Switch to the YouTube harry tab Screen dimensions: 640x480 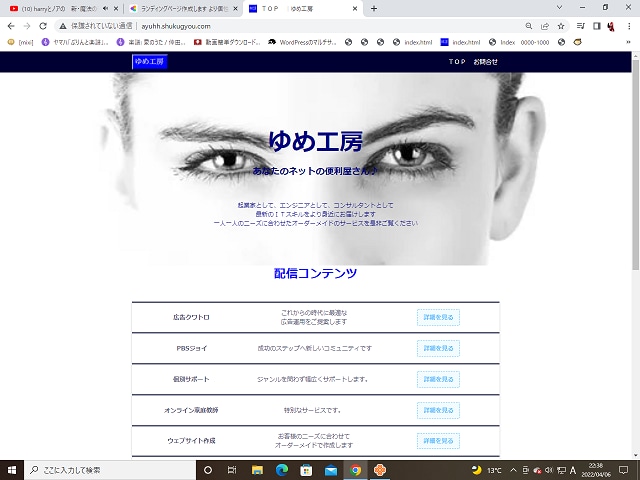(61, 9)
